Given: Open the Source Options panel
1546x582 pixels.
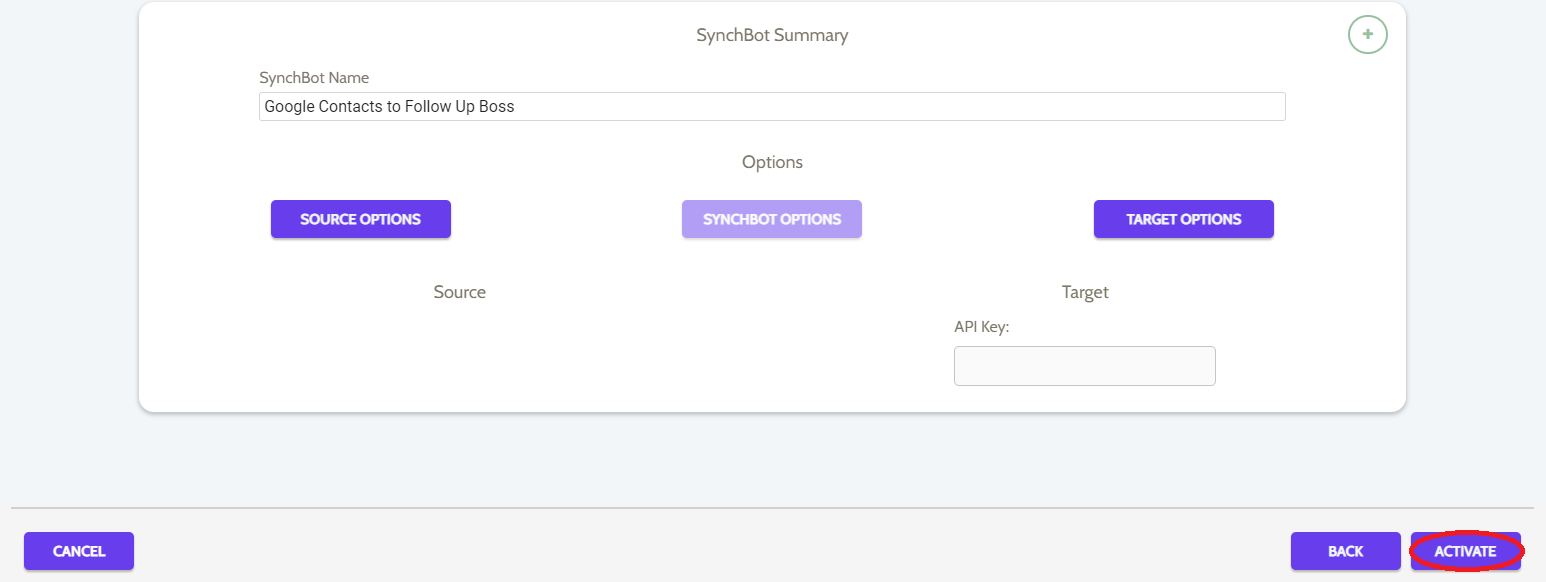Looking at the screenshot, I should [x=361, y=219].
